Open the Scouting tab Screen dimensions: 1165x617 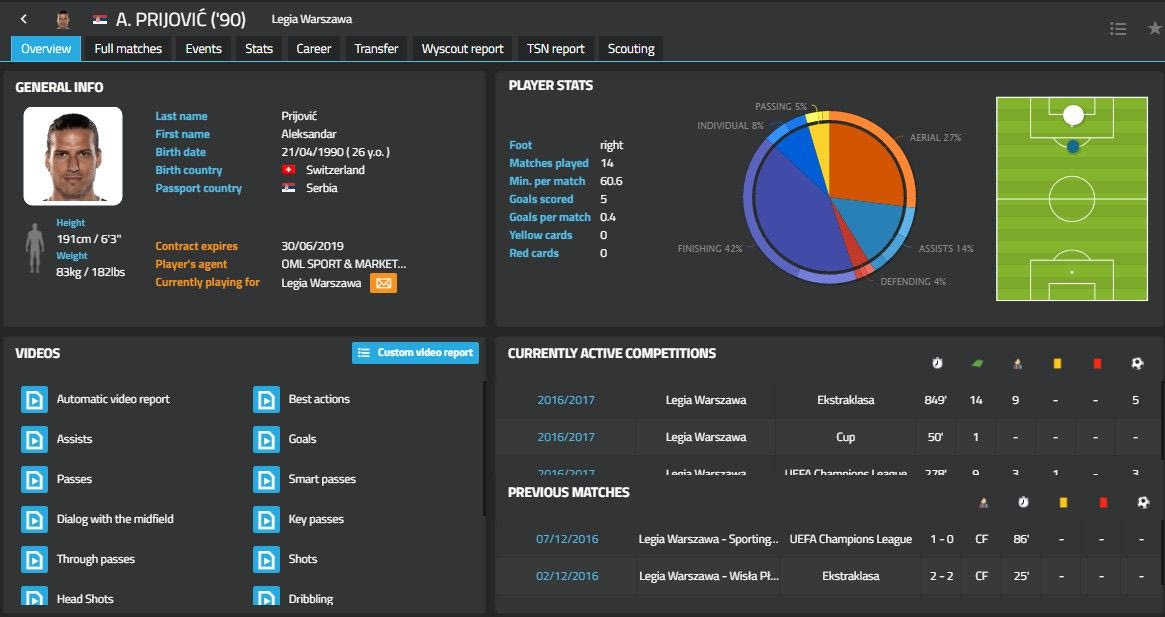(631, 48)
